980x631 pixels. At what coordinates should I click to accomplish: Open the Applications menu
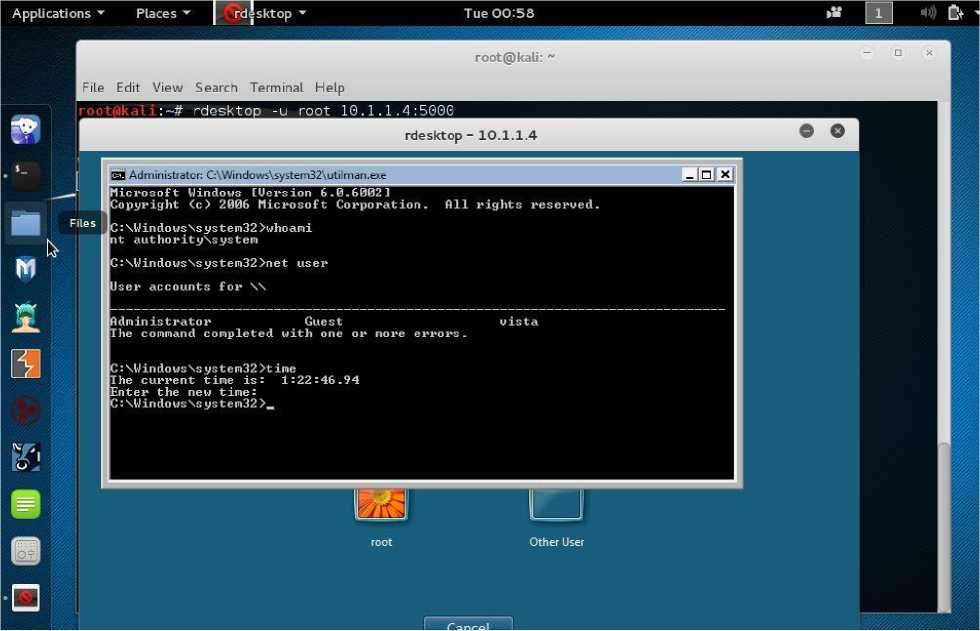coord(58,13)
